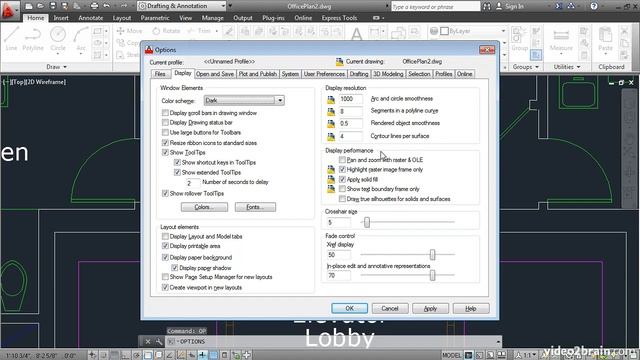The height and width of the screenshot is (360, 640).
Task: Click the Text 'A' tool in Annotation panel
Action: [356, 34]
